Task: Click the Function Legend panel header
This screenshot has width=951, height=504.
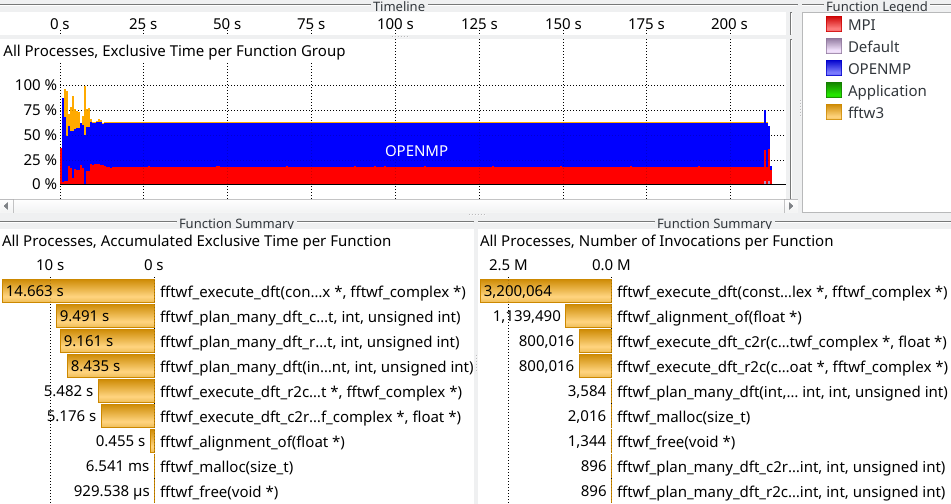Action: [x=876, y=6]
